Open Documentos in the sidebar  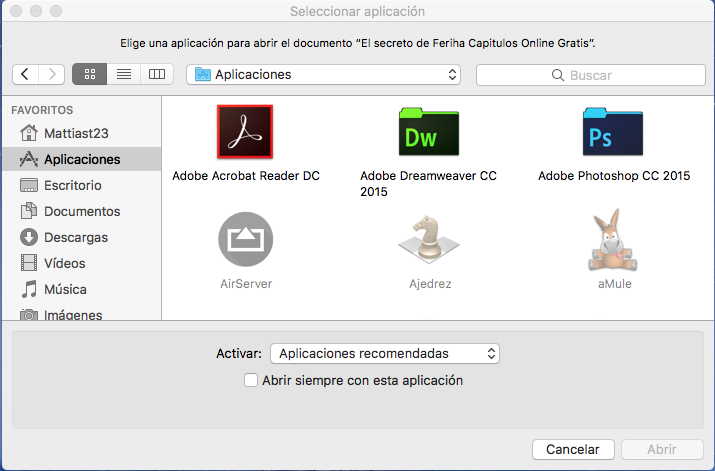pyautogui.click(x=81, y=211)
